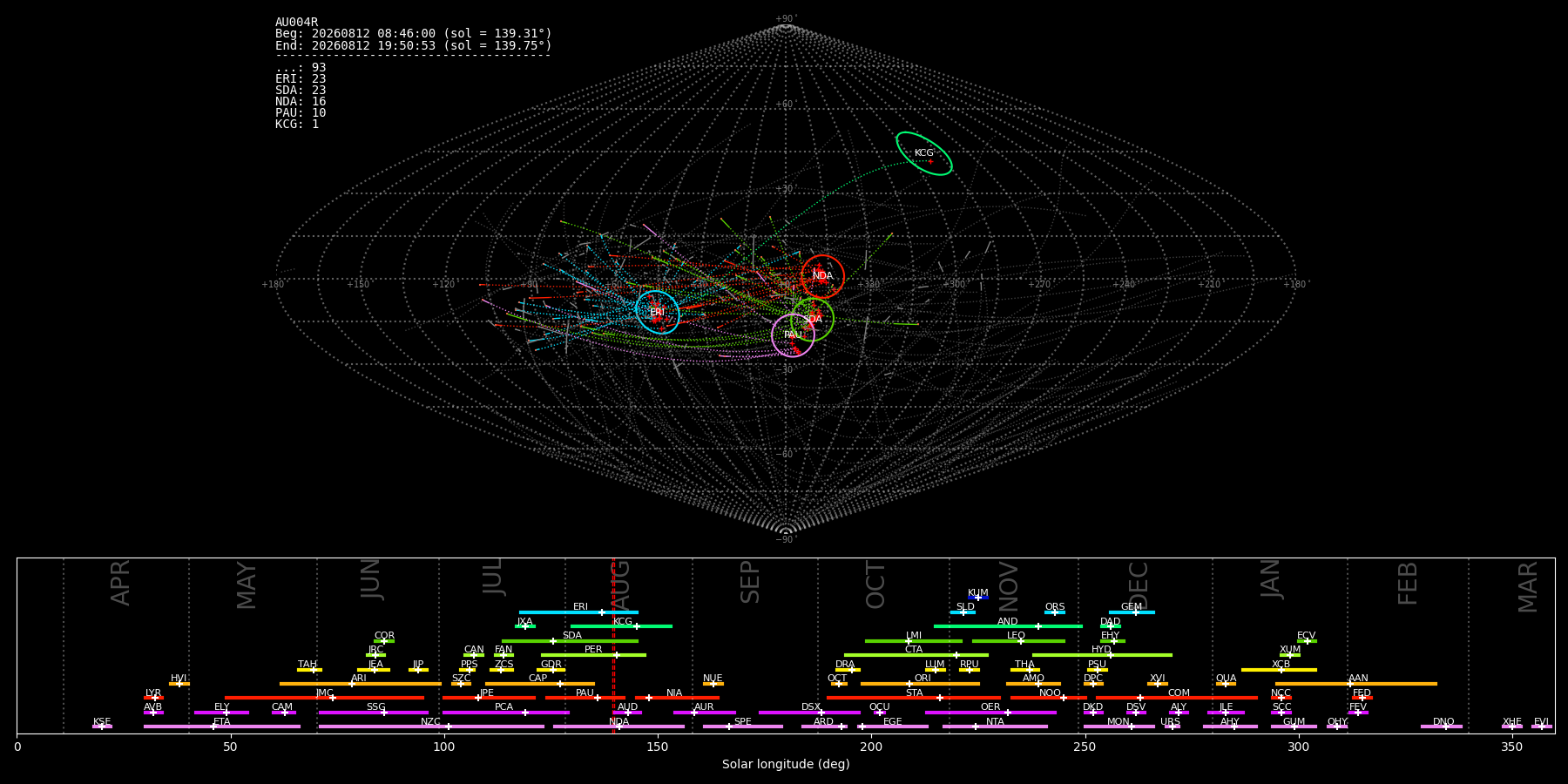Click the cyan ERI radiant circle
Screen dimensions: 1568x784
[658, 312]
